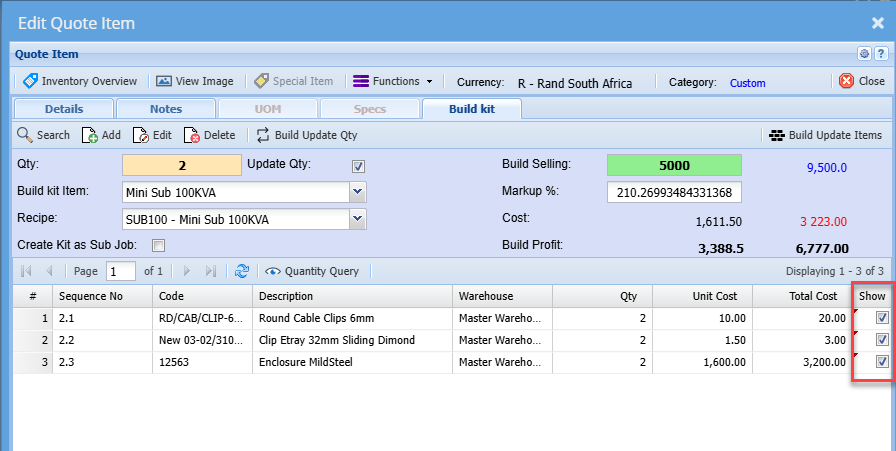Expand the Recipe SUB100 dropdown
896x451 pixels.
[358, 219]
